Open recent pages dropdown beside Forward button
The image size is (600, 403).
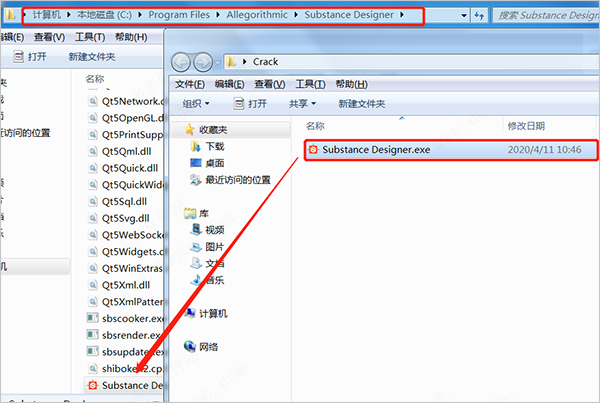(x=217, y=62)
